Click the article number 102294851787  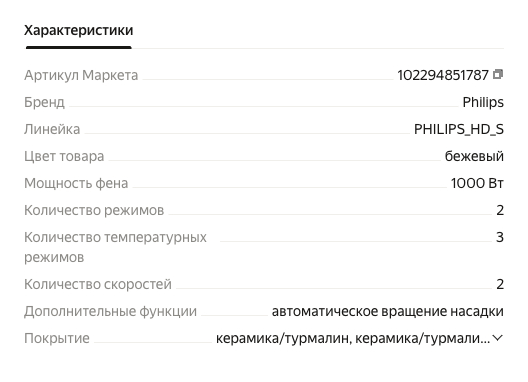443,75
